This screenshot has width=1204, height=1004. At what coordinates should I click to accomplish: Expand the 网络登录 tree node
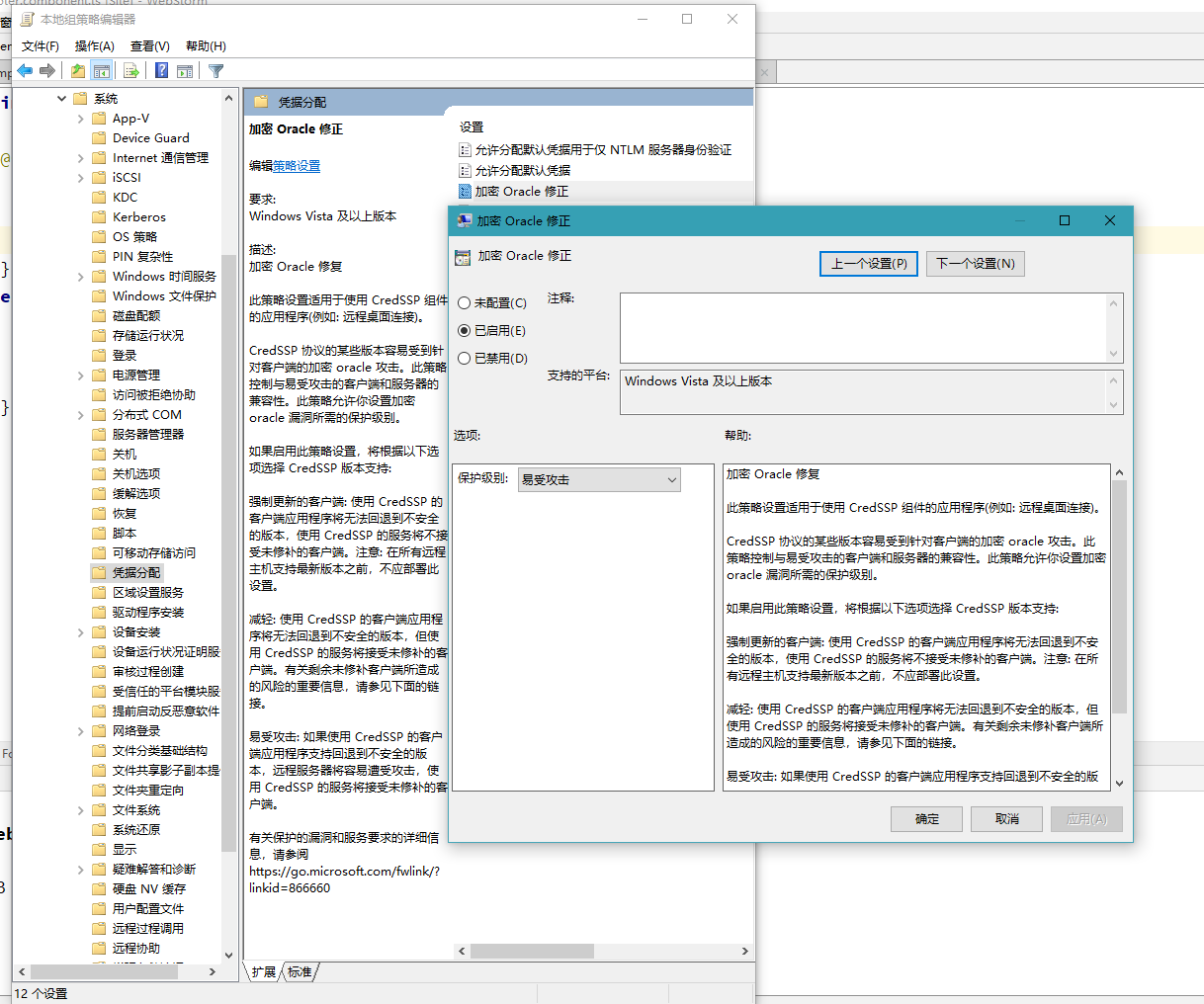[81, 731]
